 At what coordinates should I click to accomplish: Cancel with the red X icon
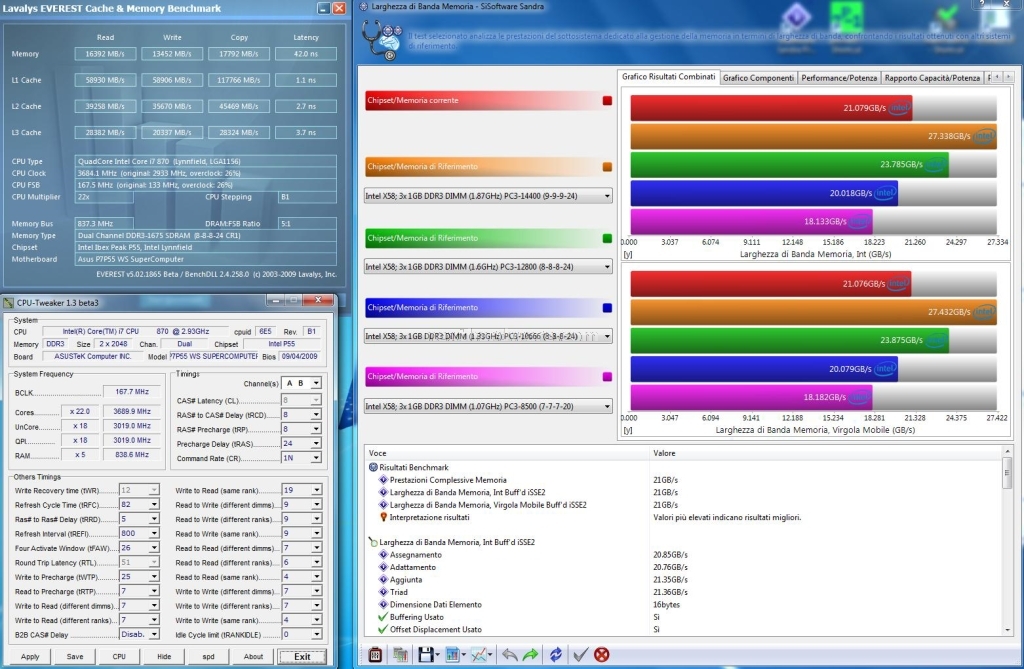(x=602, y=654)
